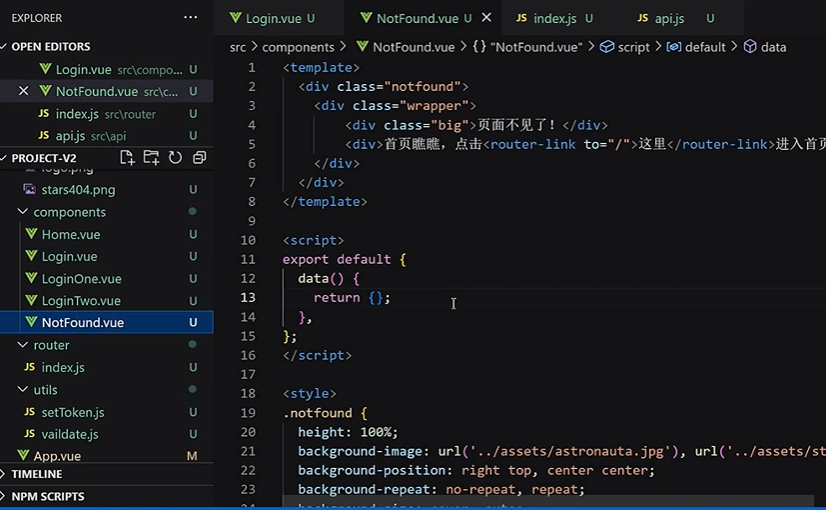Click the opening <script> tag line

[313, 240]
